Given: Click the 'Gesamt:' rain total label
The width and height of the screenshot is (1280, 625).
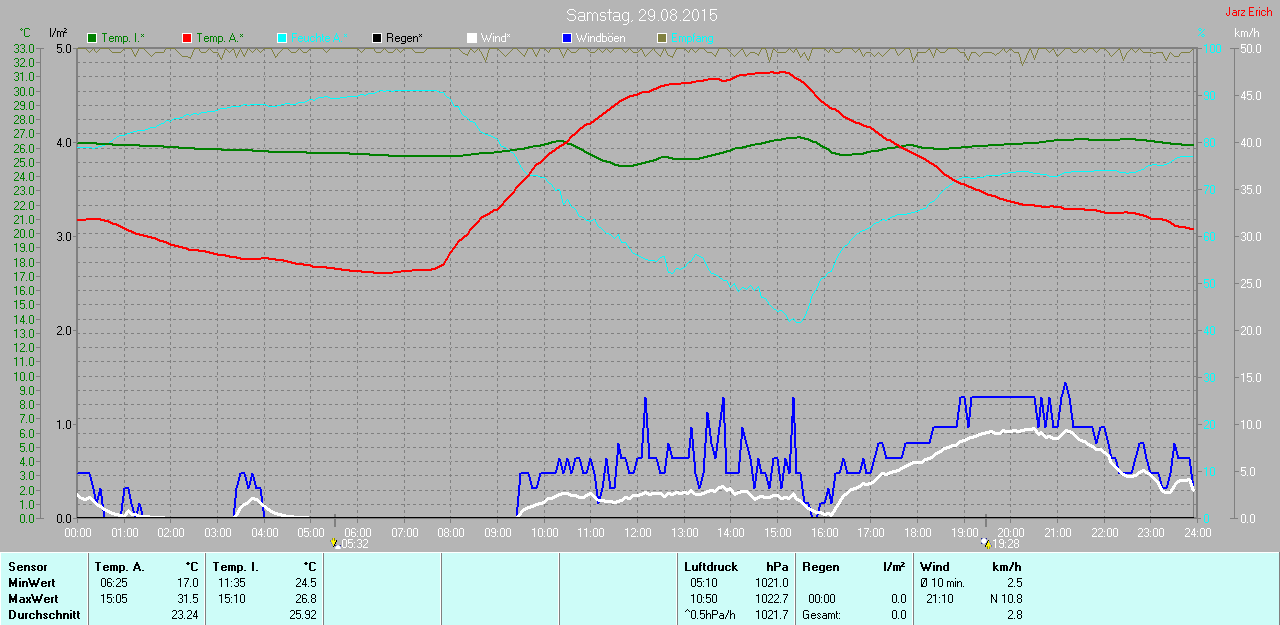Looking at the screenshot, I should [821, 615].
